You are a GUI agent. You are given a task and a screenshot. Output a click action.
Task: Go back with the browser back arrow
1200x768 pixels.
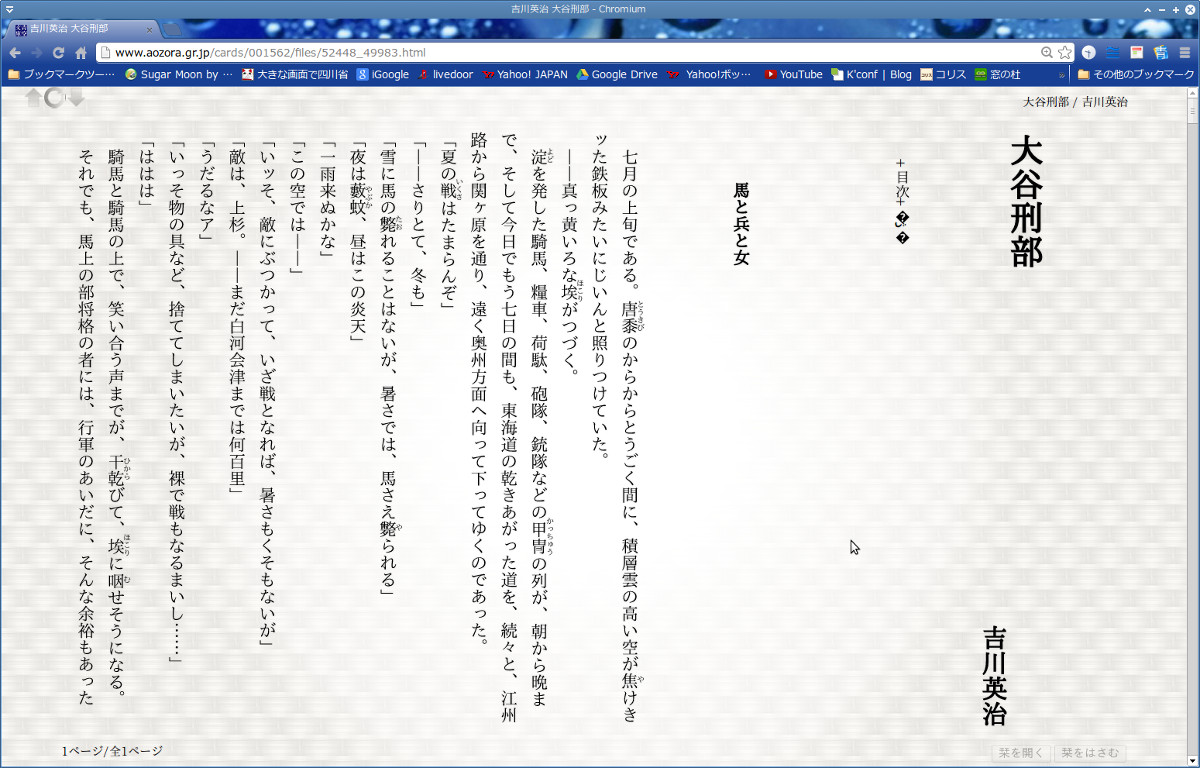15,52
